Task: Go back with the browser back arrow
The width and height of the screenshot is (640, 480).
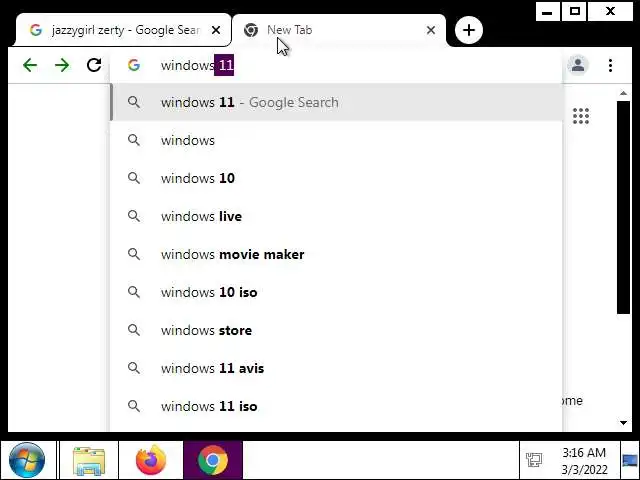Action: click(30, 65)
